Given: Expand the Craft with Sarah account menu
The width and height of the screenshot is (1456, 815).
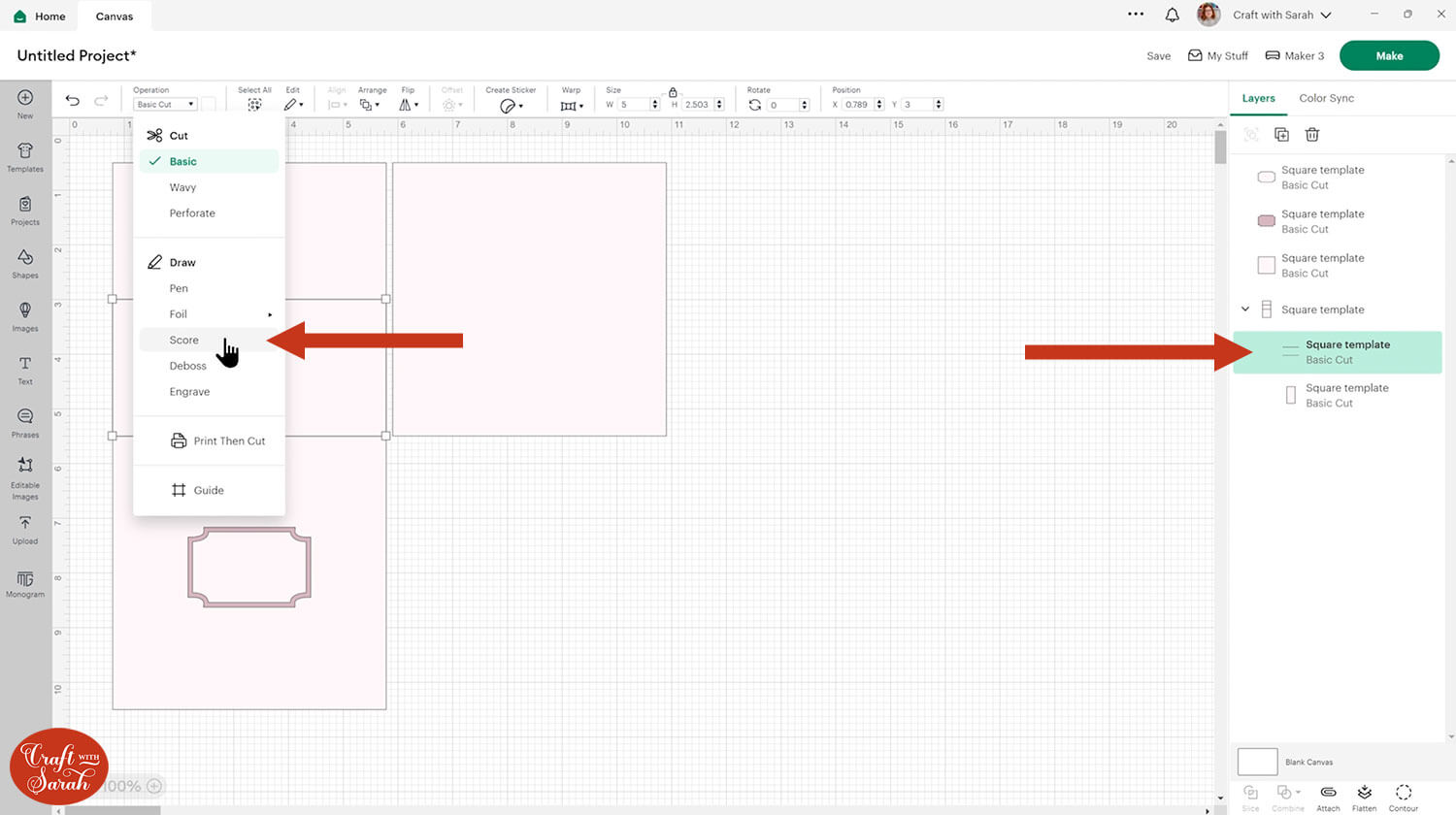Looking at the screenshot, I should pos(1281,15).
